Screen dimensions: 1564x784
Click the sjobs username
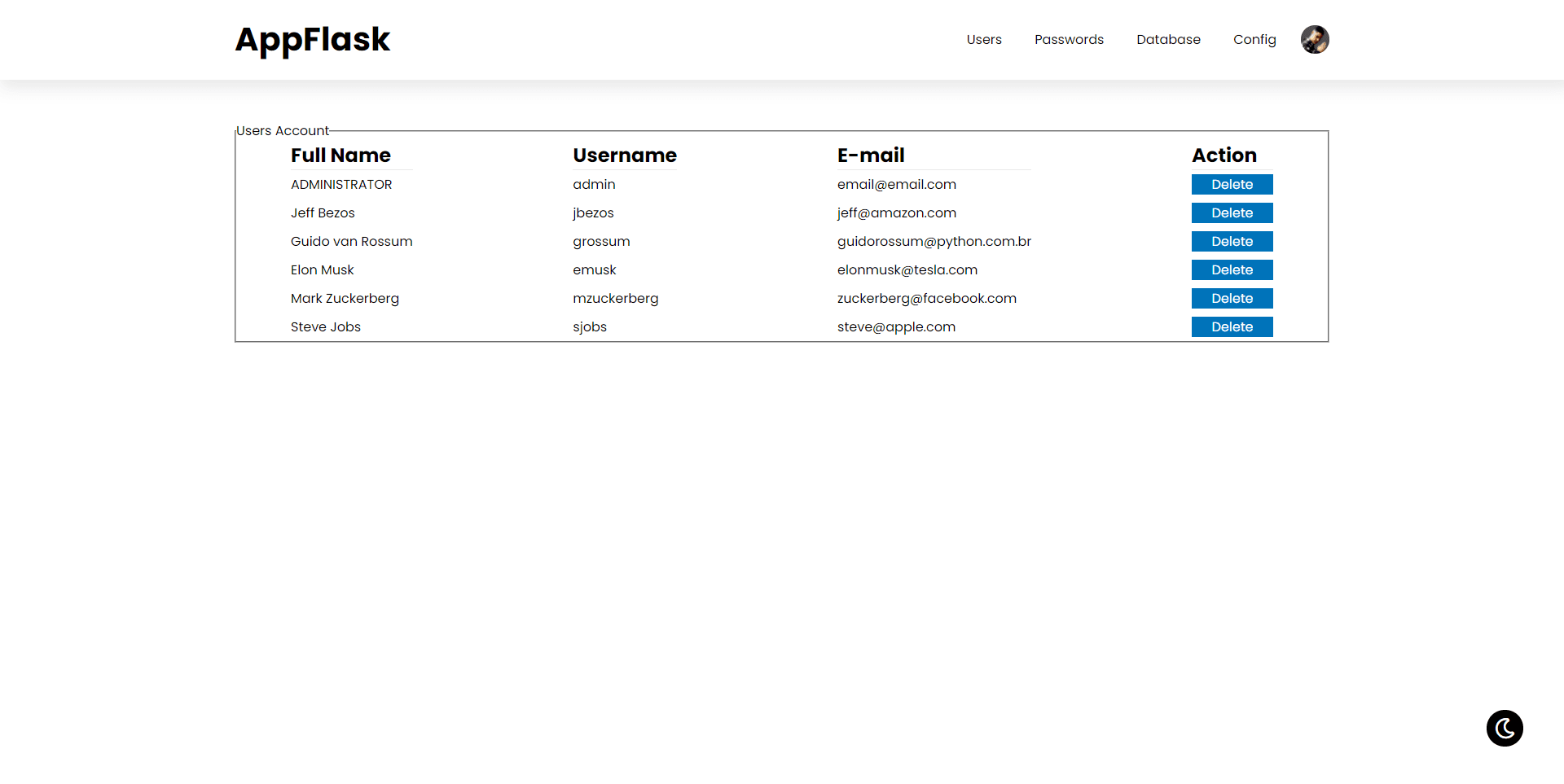(x=590, y=327)
